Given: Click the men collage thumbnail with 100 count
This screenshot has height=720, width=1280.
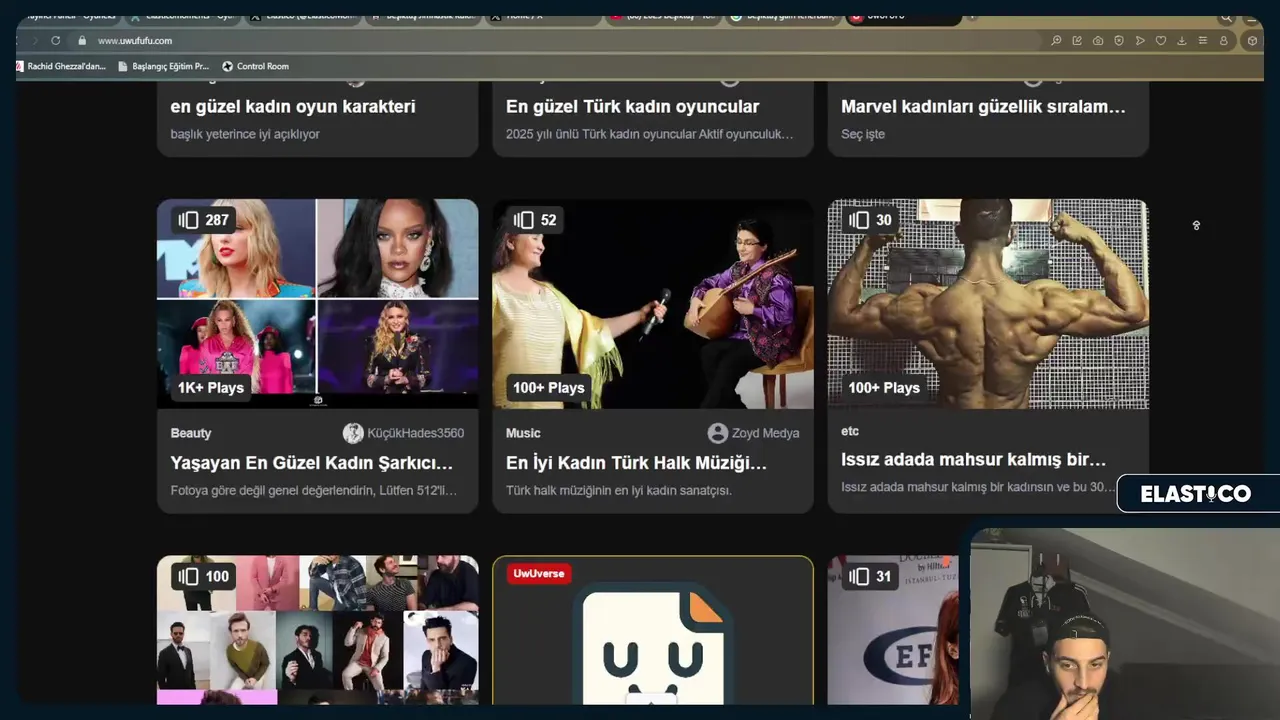Looking at the screenshot, I should click(318, 630).
